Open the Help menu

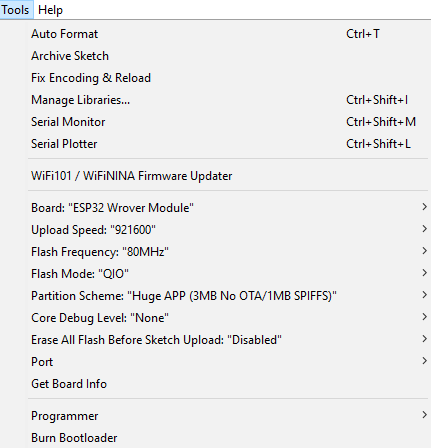click(x=50, y=10)
